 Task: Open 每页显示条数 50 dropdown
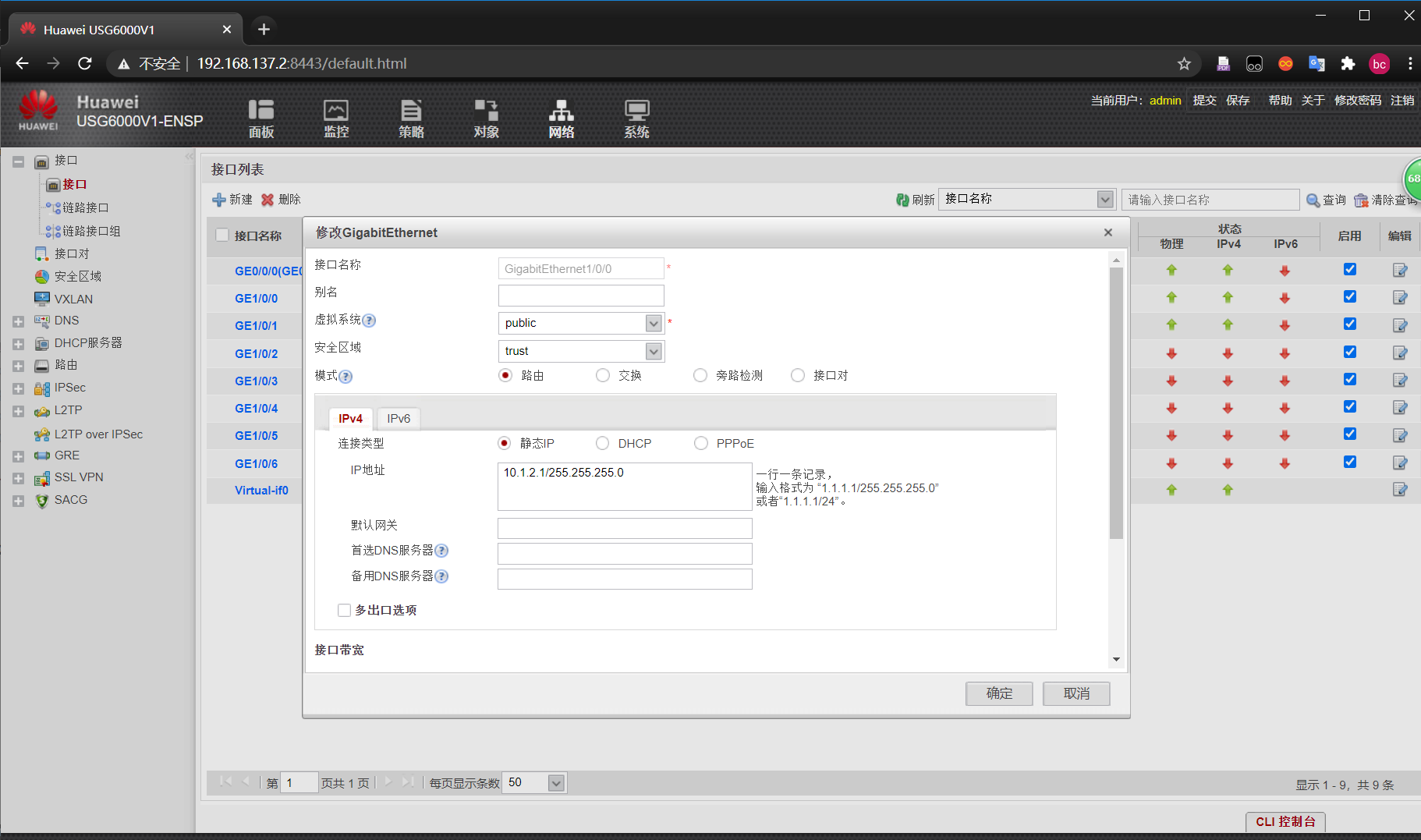pyautogui.click(x=556, y=783)
